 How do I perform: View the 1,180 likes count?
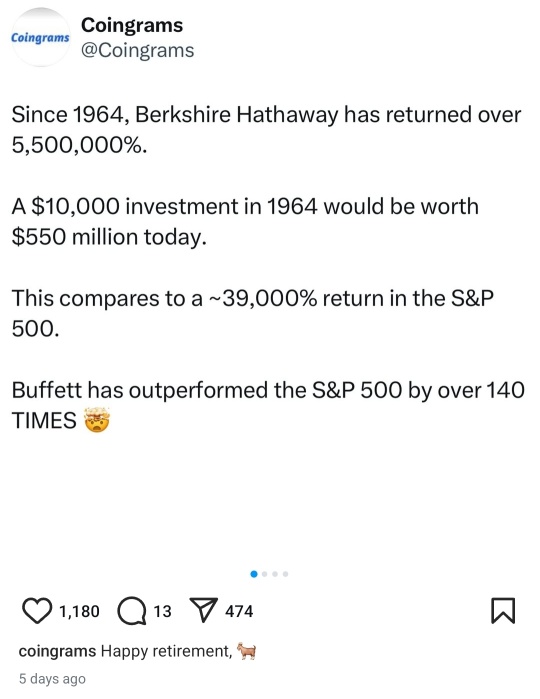click(79, 611)
